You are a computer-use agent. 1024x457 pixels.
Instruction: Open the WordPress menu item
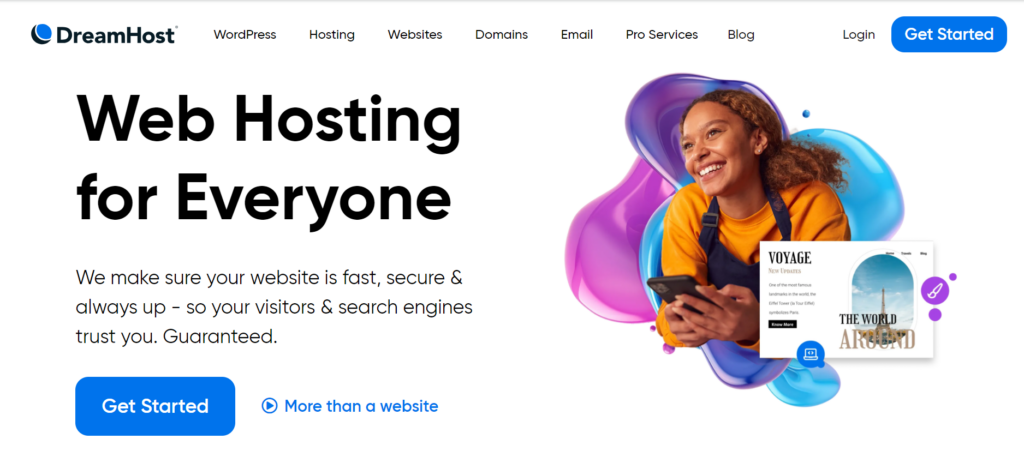[x=245, y=35]
